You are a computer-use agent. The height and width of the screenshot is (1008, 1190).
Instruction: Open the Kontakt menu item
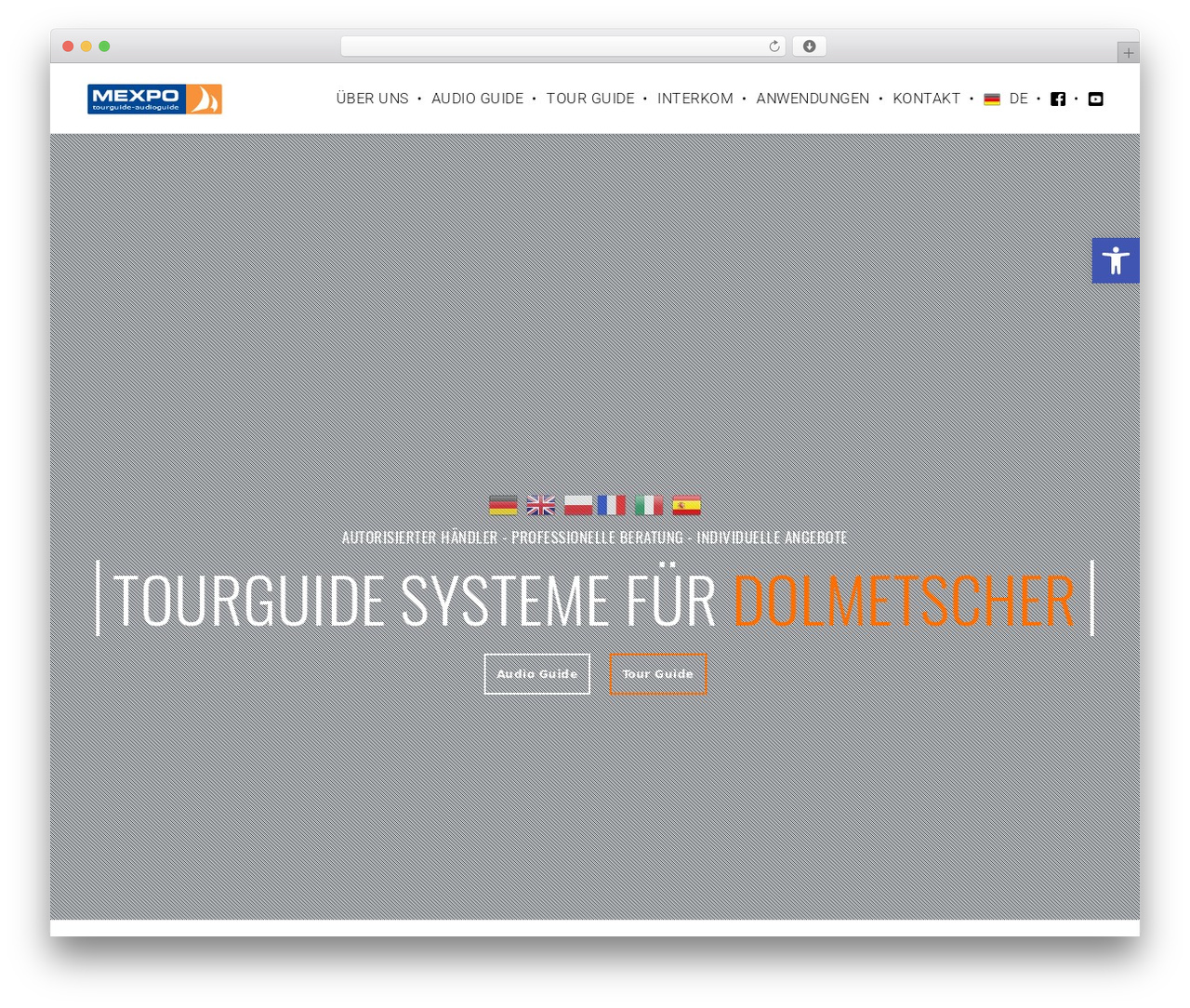[x=926, y=99]
